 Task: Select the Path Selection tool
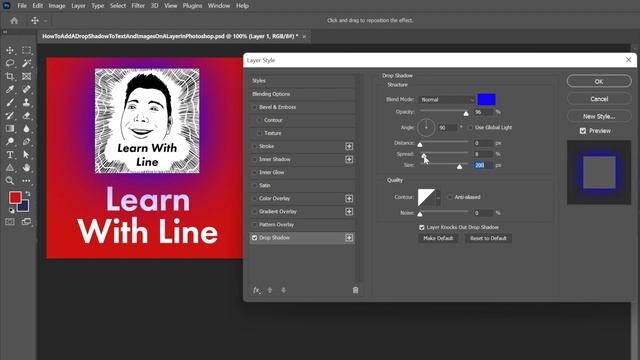point(27,155)
